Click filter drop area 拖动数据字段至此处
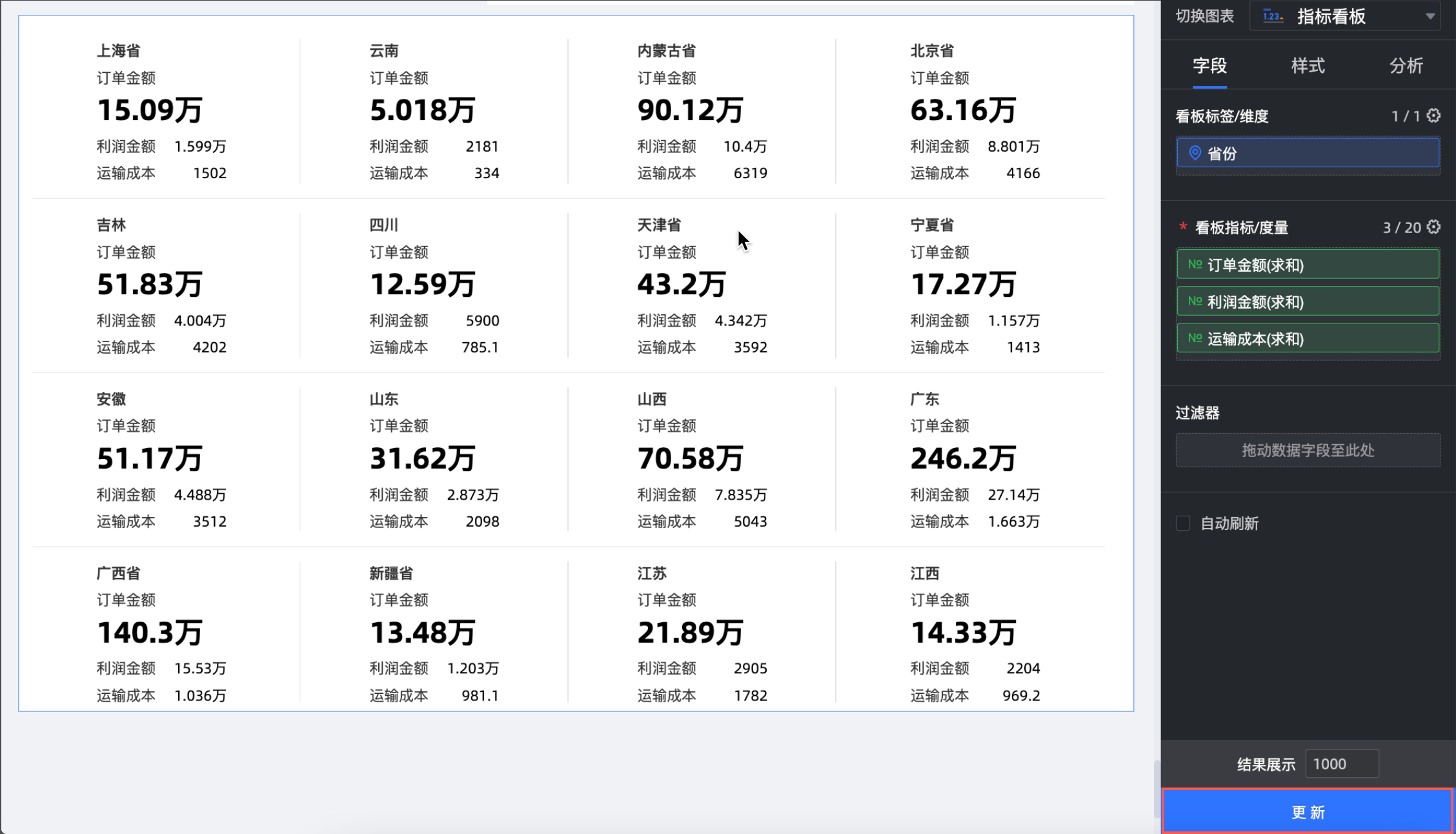1456x834 pixels. tap(1308, 450)
